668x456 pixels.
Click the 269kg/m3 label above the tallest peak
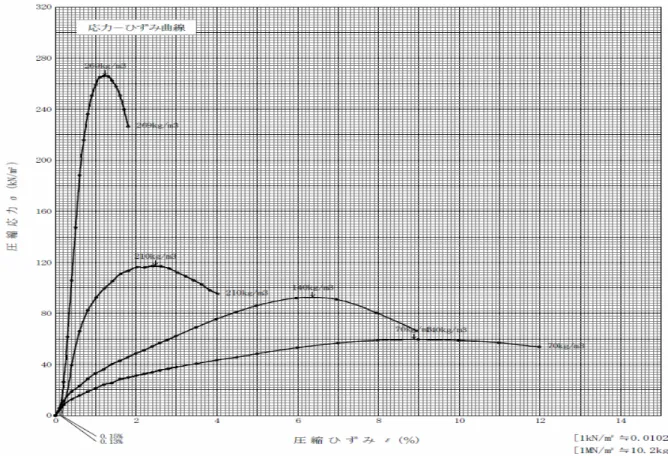click(105, 66)
